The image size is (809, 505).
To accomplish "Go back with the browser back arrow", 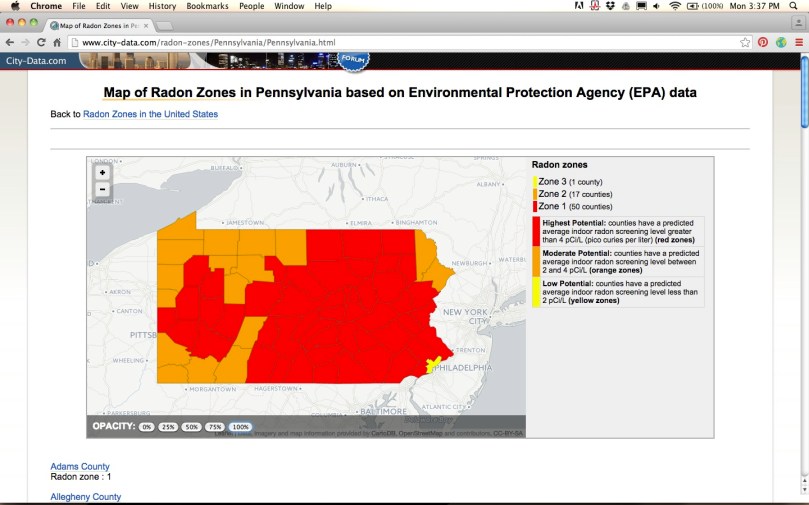I will click(x=9, y=42).
